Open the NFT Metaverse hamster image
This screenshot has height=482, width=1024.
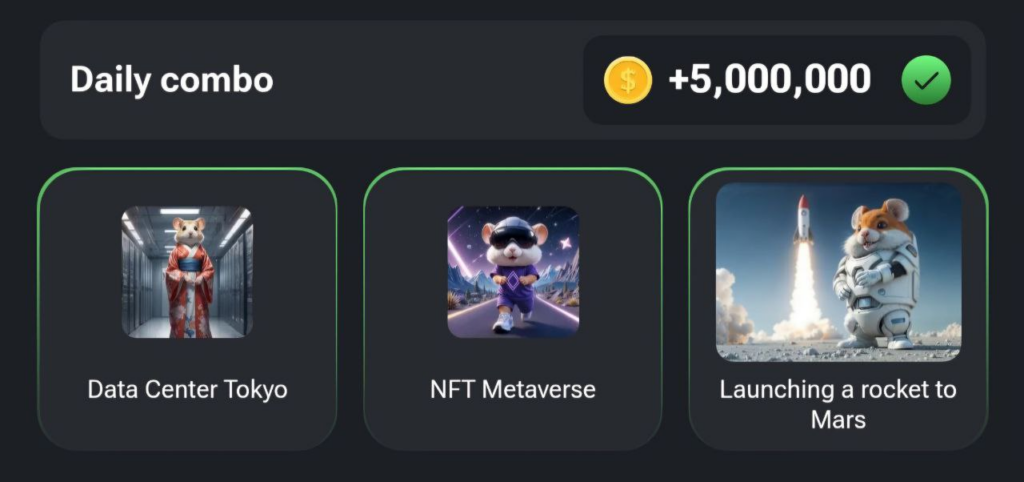[x=513, y=271]
